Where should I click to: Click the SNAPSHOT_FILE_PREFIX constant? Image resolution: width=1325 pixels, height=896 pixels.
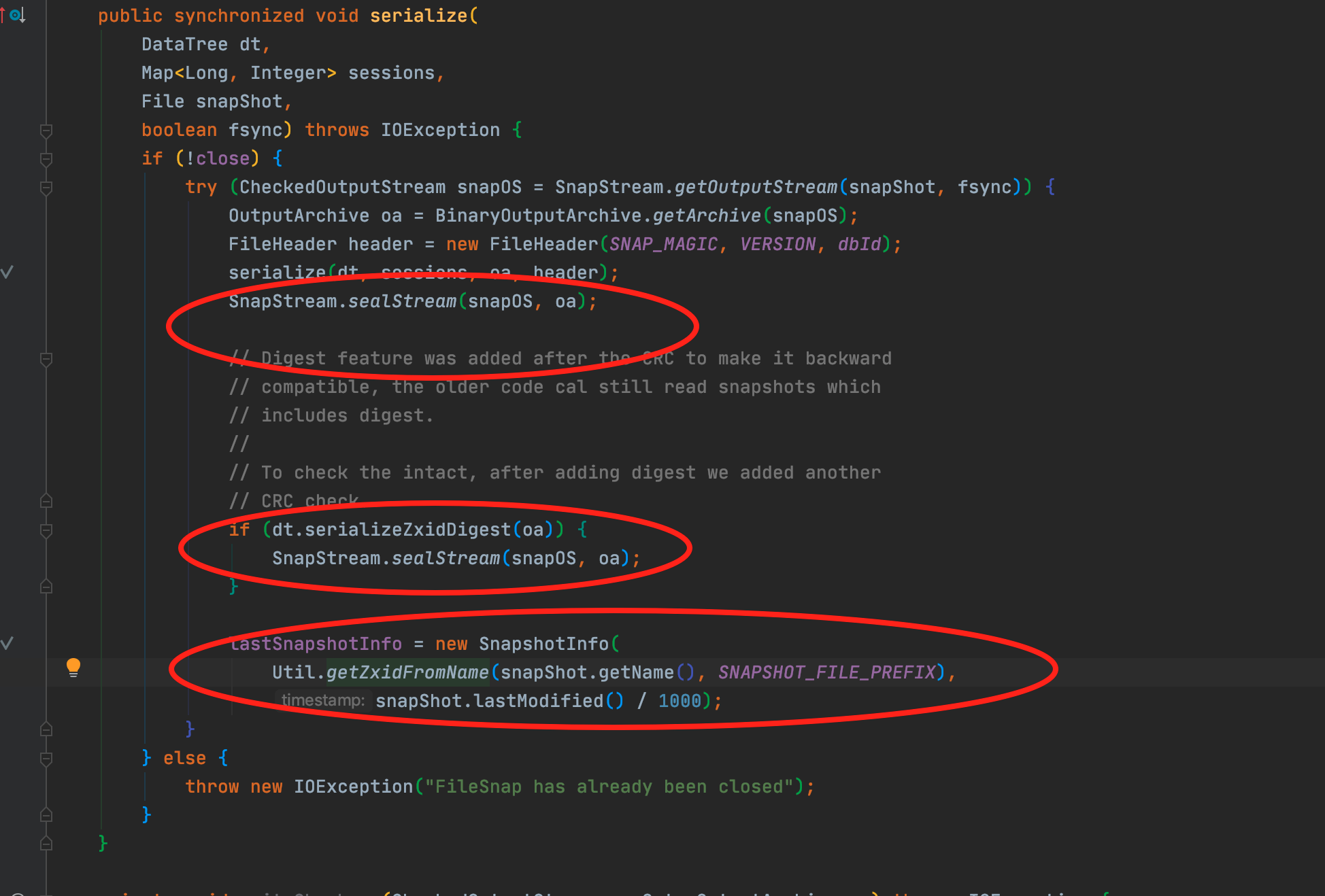(826, 672)
